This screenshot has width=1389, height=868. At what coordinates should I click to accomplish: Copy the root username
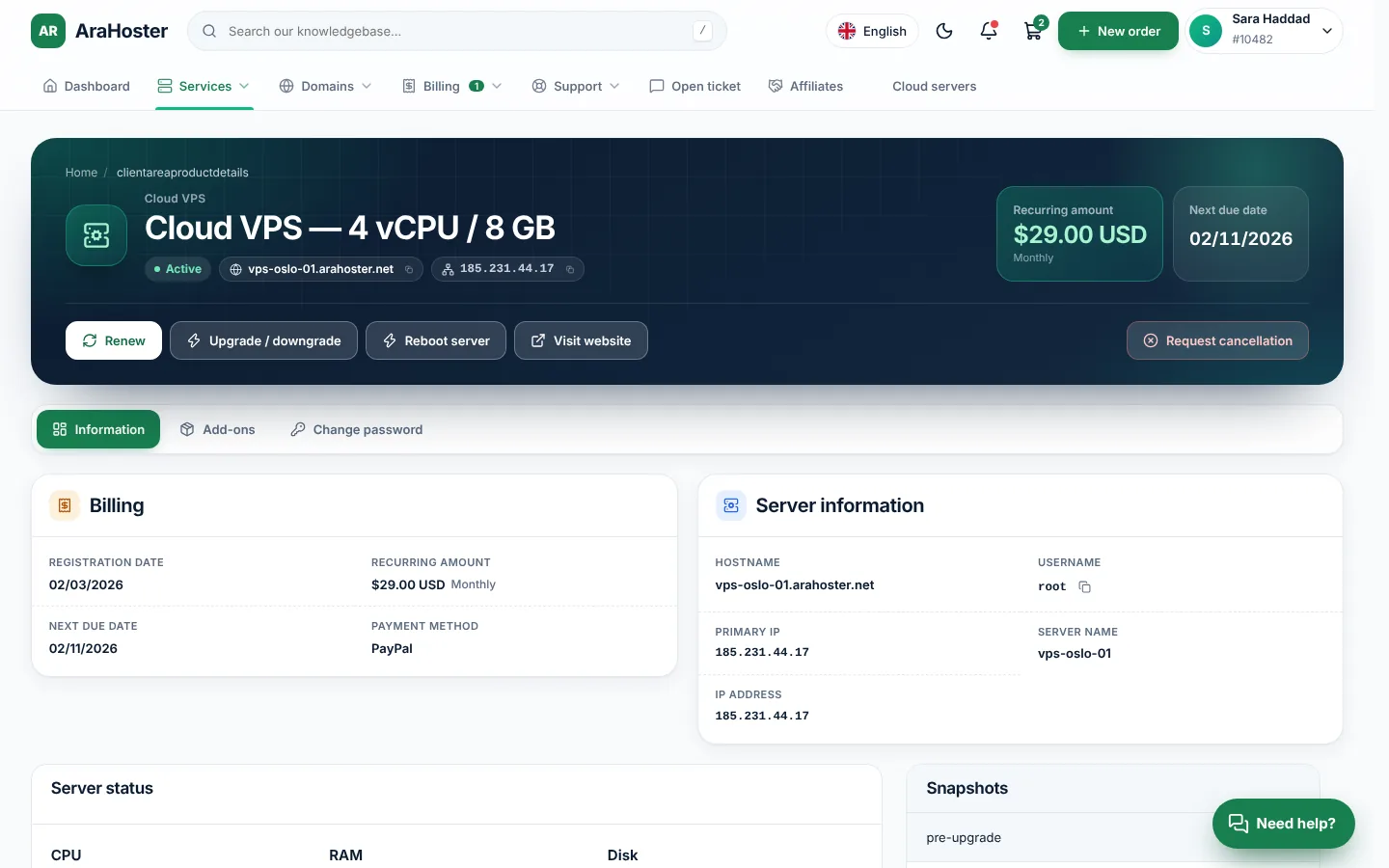click(1084, 586)
